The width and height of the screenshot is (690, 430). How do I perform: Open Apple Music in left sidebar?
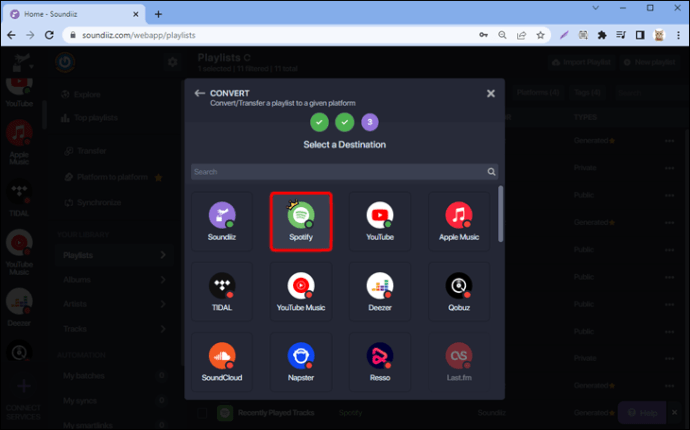(x=19, y=142)
